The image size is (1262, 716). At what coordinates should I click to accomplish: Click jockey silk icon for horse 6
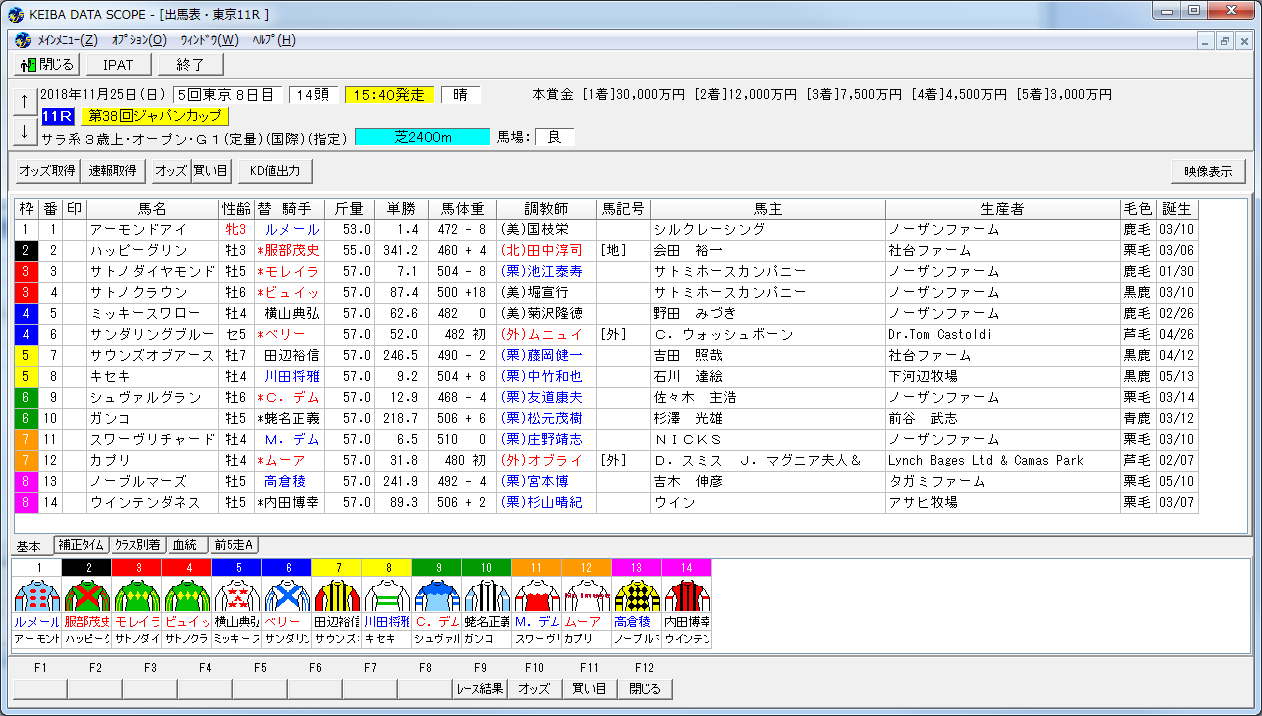(x=287, y=596)
